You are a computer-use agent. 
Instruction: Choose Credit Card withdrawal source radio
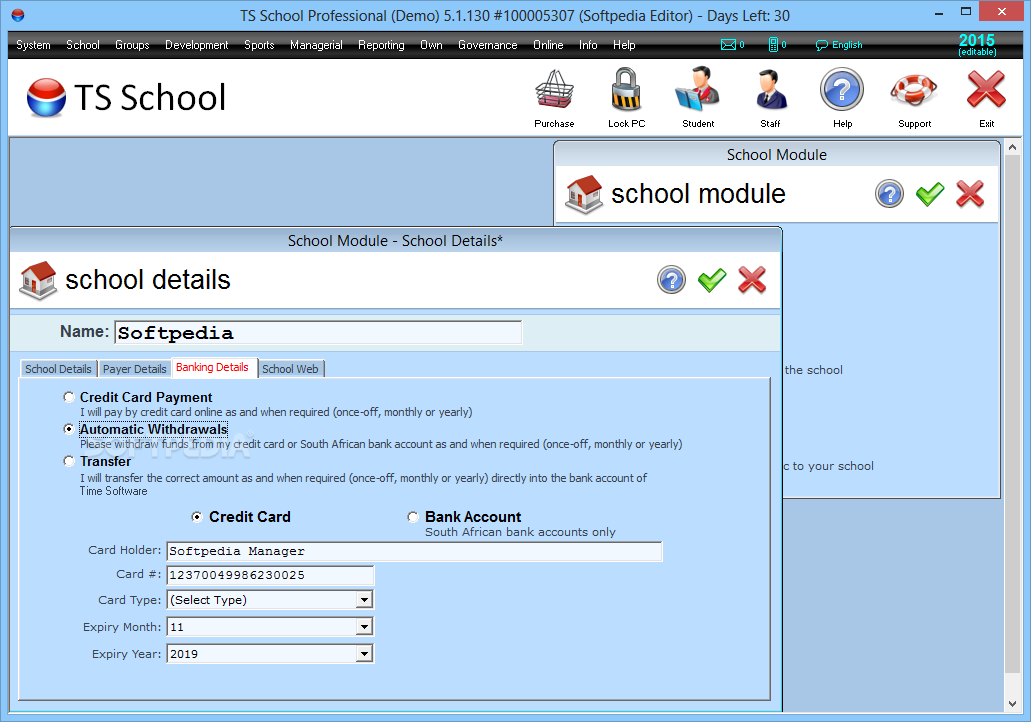[x=197, y=517]
